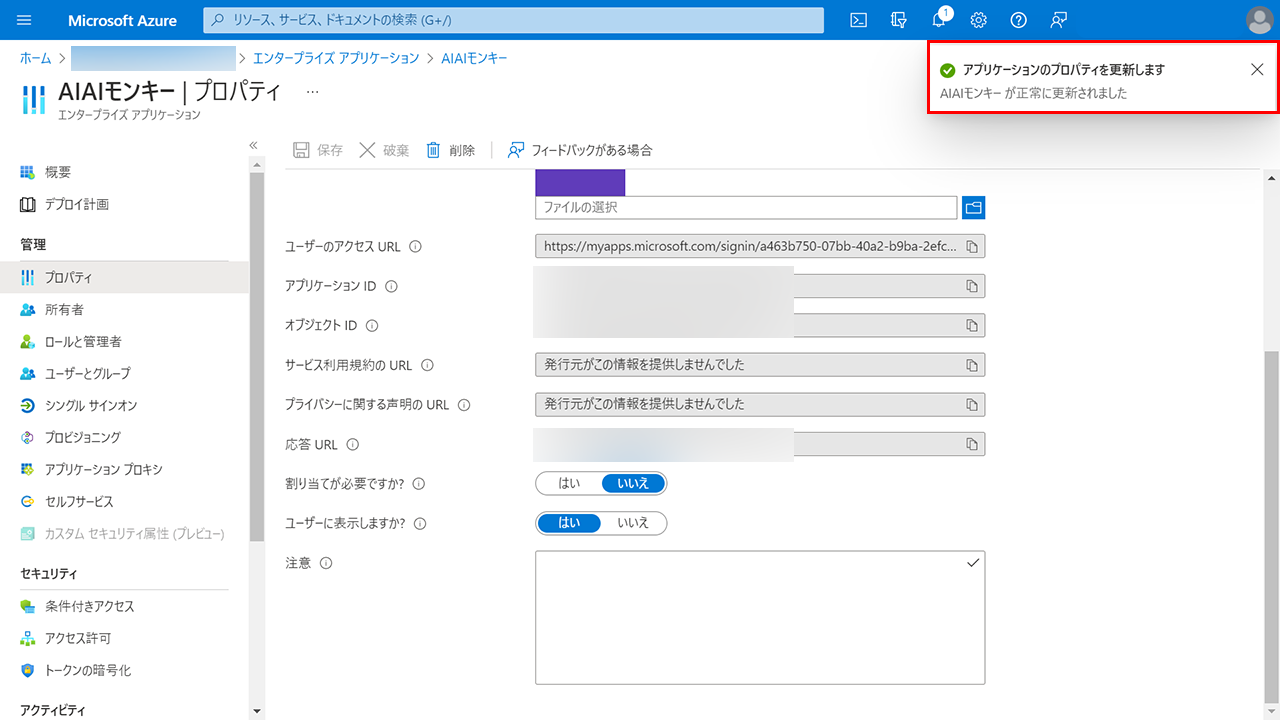Set 割り当てが必要ですか to はい
Viewport: 1280px width, 720px height.
click(569, 484)
